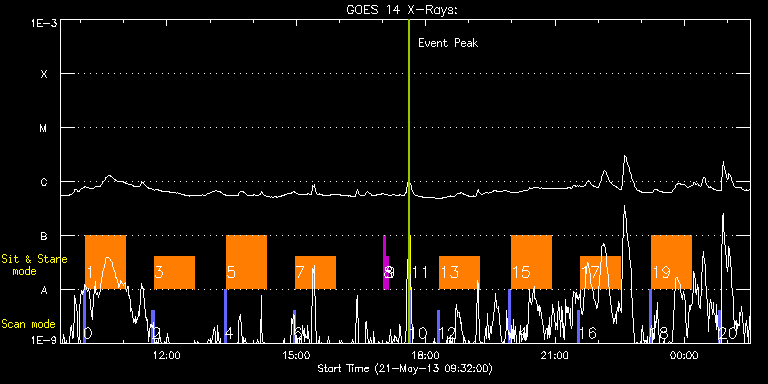The width and height of the screenshot is (768, 384).
Task: Select the orange Sit & Stare block 3
Action: (174, 272)
